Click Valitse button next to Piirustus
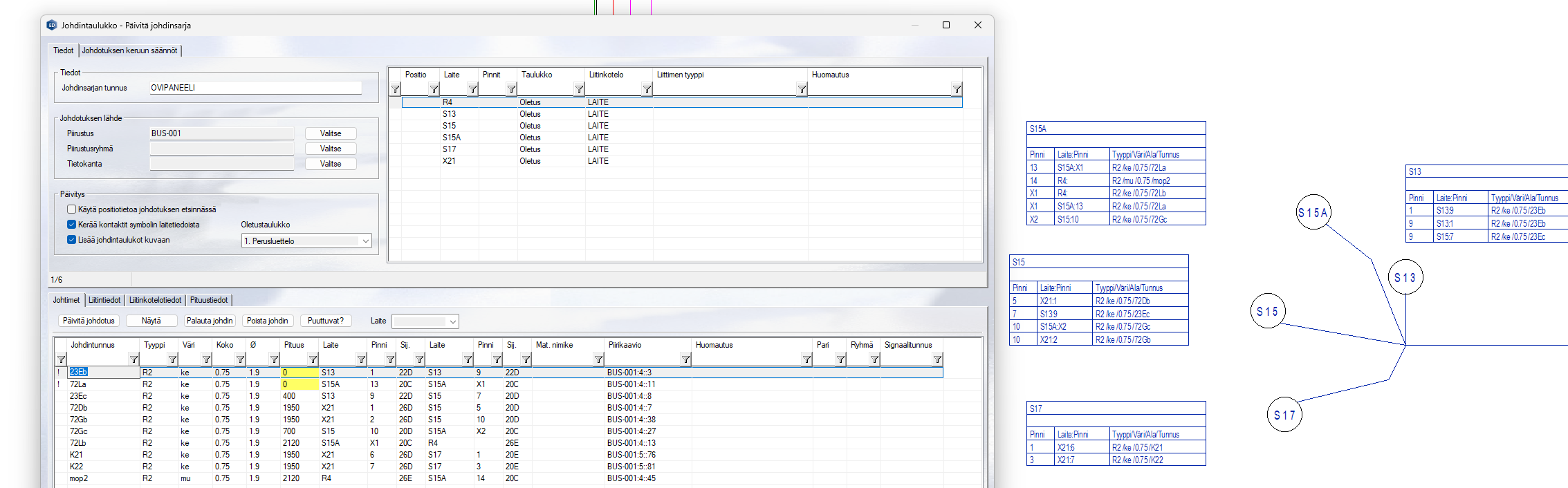Screen dimensions: 1568x488 coord(331,133)
